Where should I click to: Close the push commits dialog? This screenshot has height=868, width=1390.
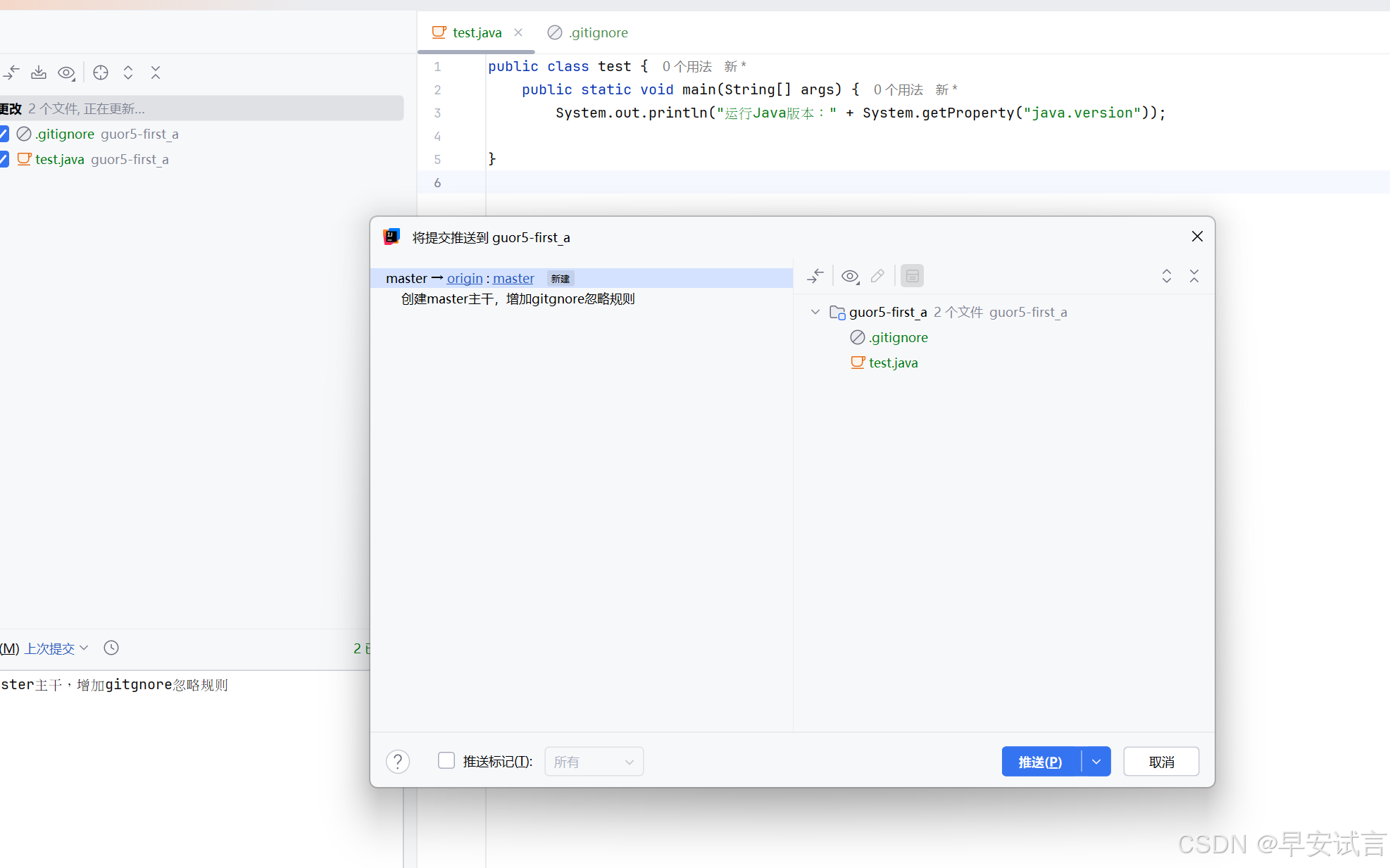pos(1197,237)
